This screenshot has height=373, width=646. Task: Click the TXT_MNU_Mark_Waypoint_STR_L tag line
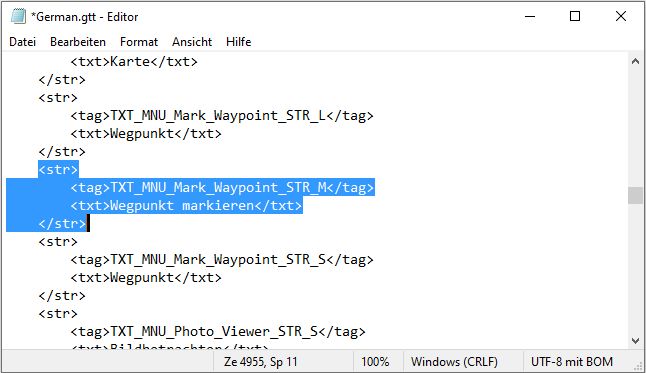[x=222, y=116]
